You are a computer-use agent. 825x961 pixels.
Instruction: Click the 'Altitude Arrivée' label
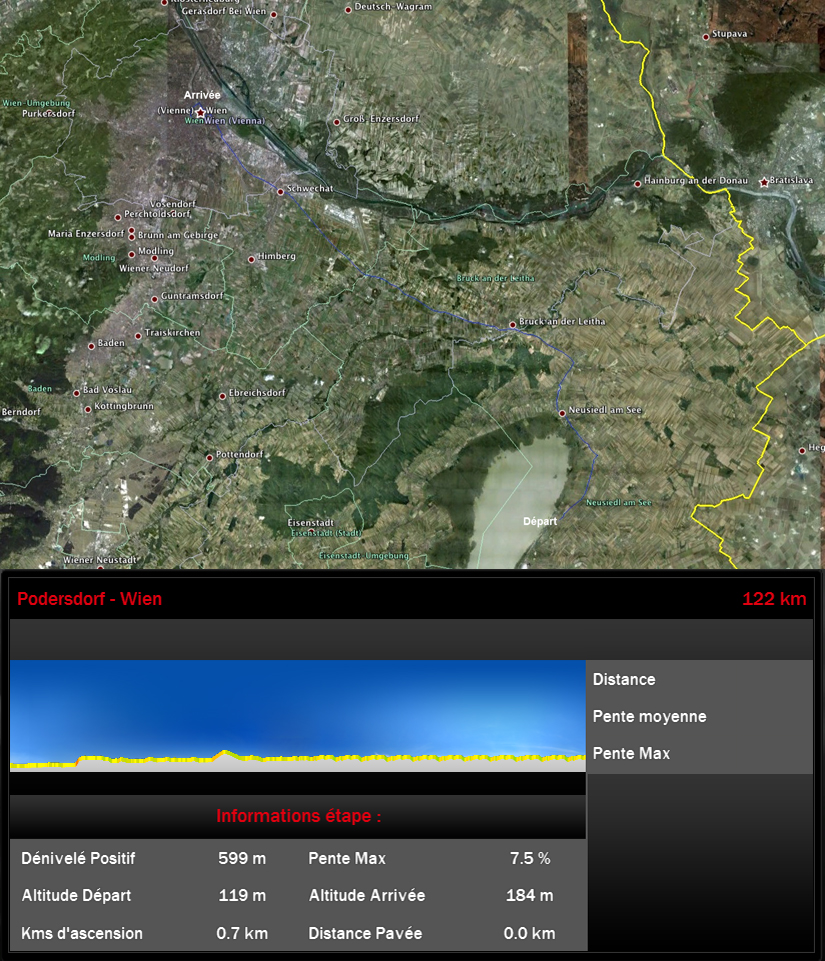(x=367, y=895)
